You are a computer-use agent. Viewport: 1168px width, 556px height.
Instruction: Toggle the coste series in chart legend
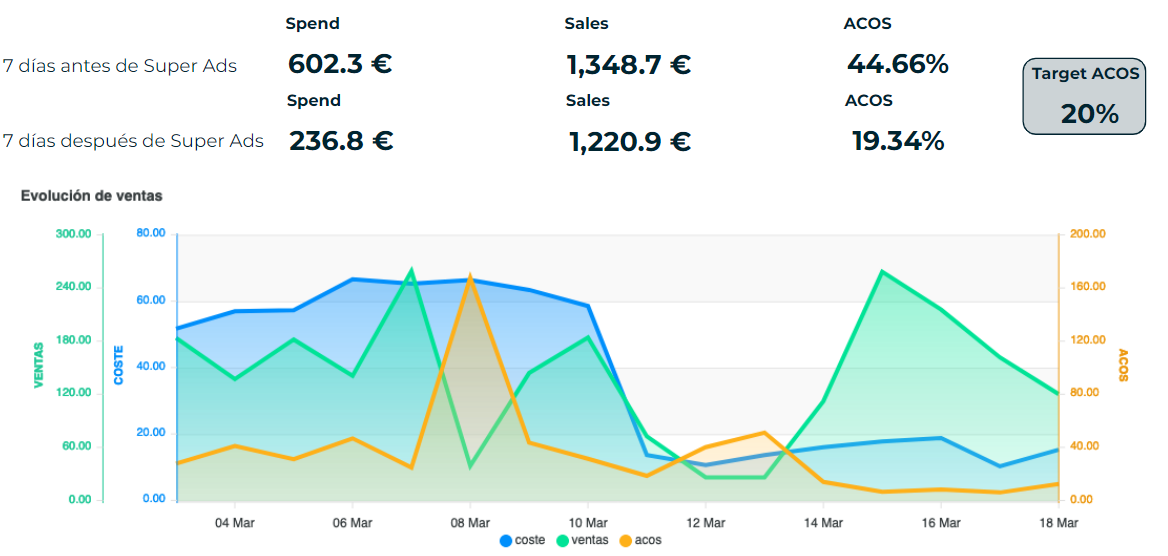522,540
